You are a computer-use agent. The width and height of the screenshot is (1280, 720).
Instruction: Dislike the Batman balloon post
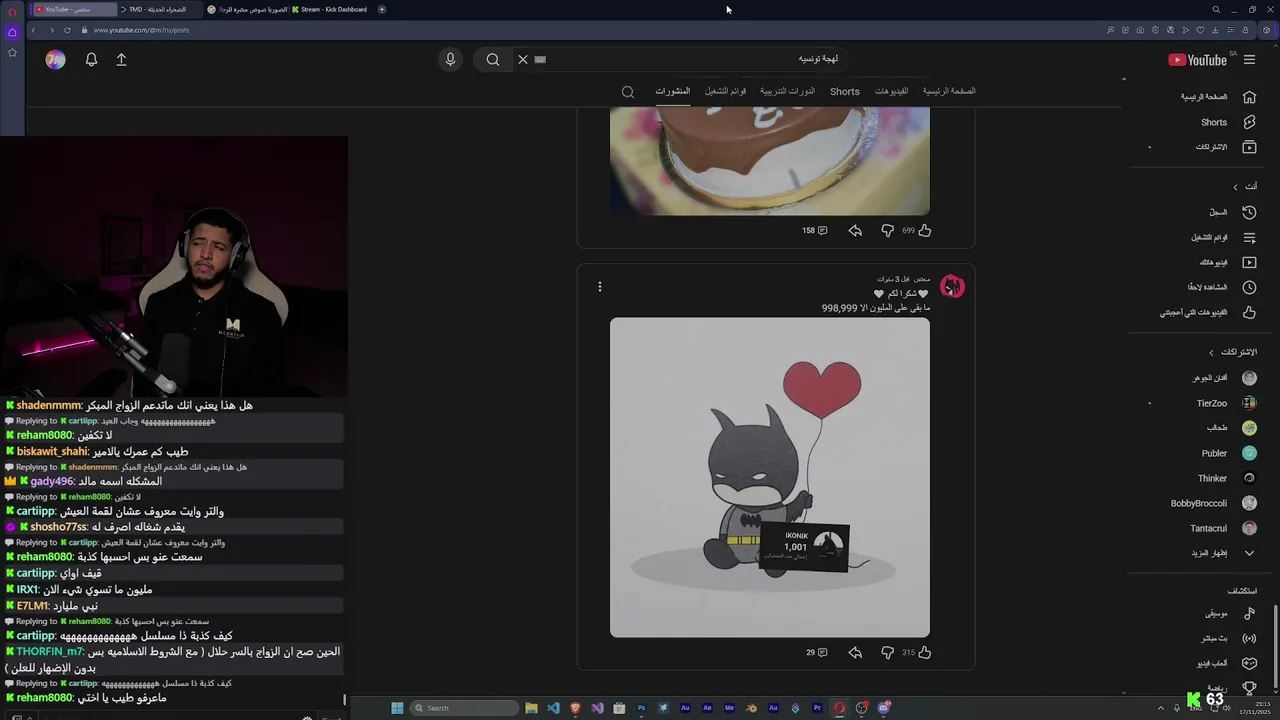[x=887, y=653]
